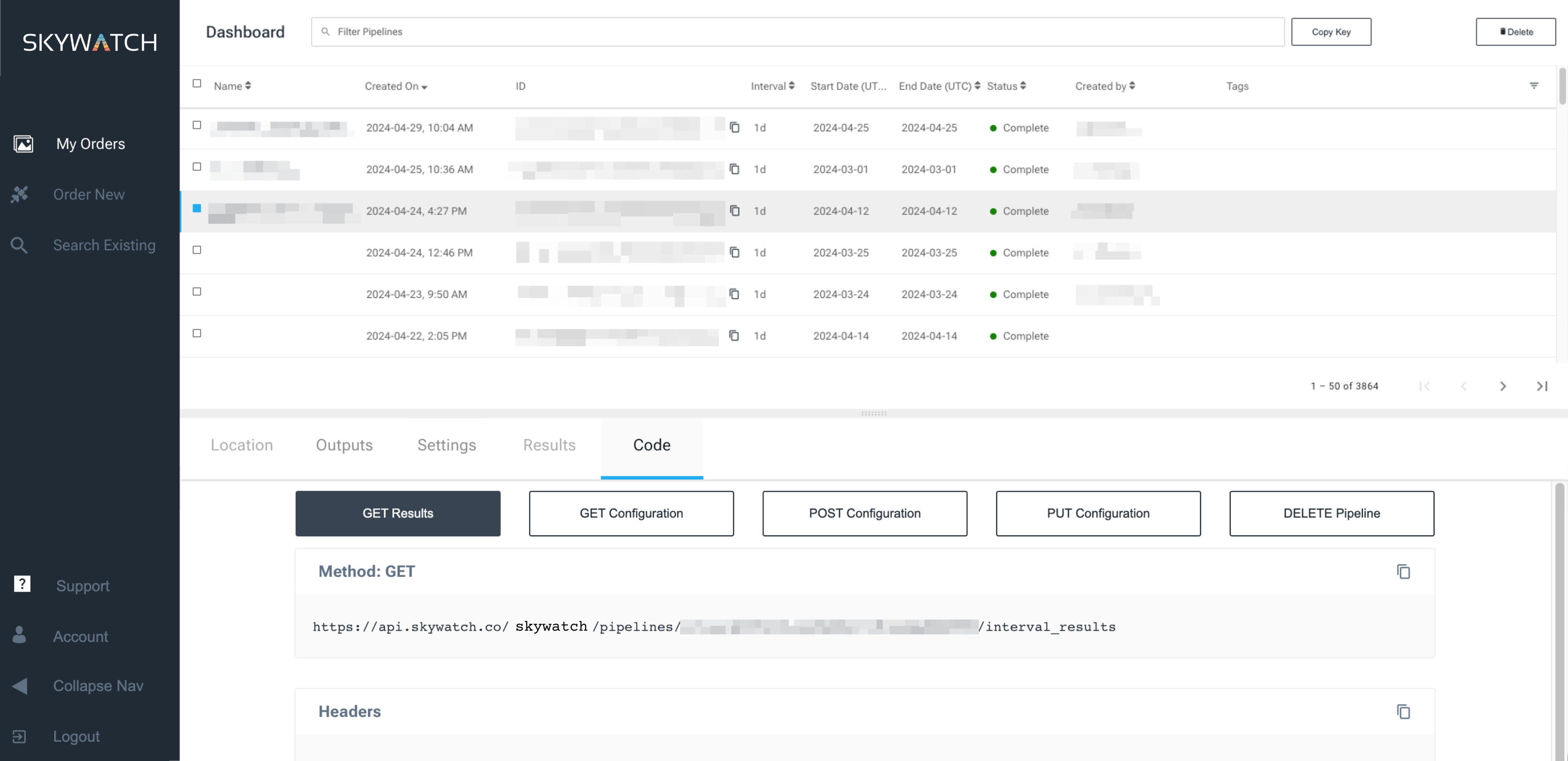Screen dimensions: 1568x761
Task: Open the table filter icon
Action: point(1534,86)
